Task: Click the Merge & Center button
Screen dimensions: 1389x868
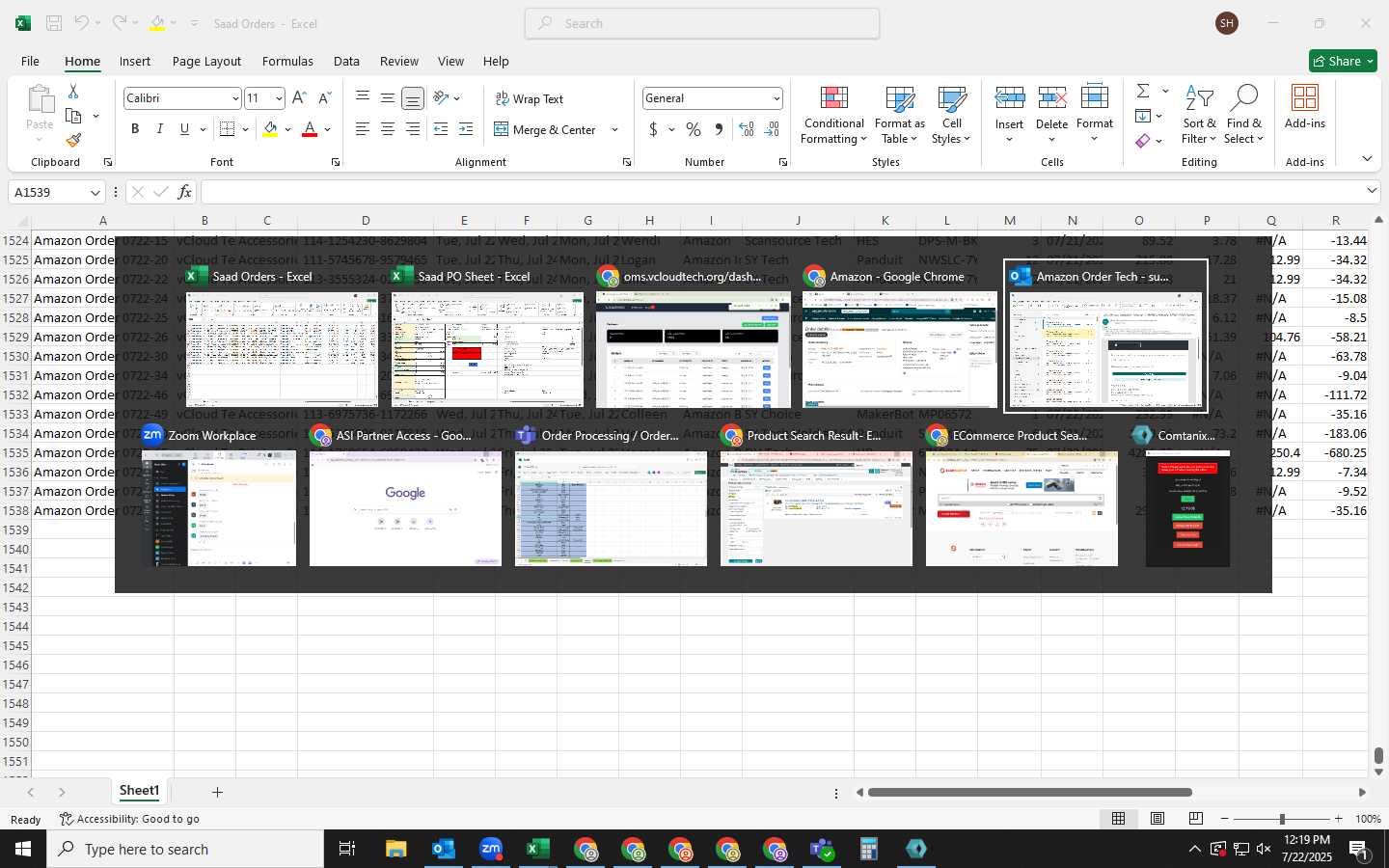Action: point(545,129)
